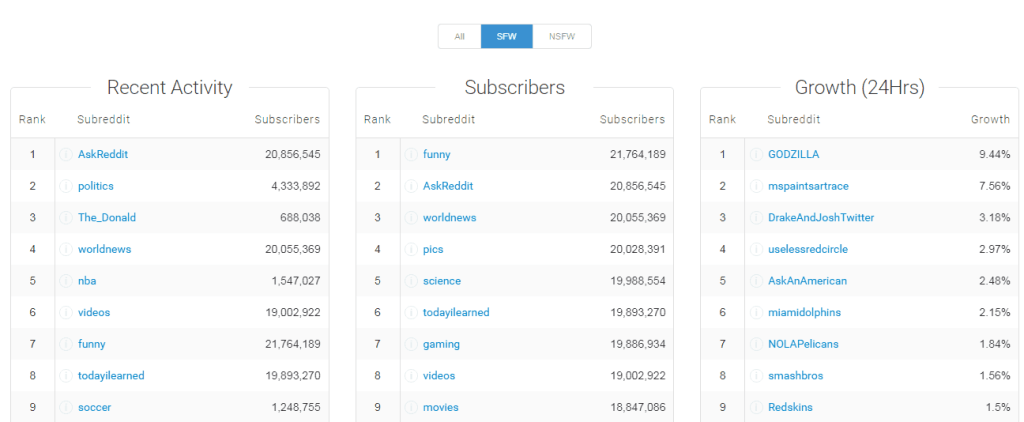1024x422 pixels.
Task: Open DrakeAndJoshTwitter link
Action: [822, 218]
